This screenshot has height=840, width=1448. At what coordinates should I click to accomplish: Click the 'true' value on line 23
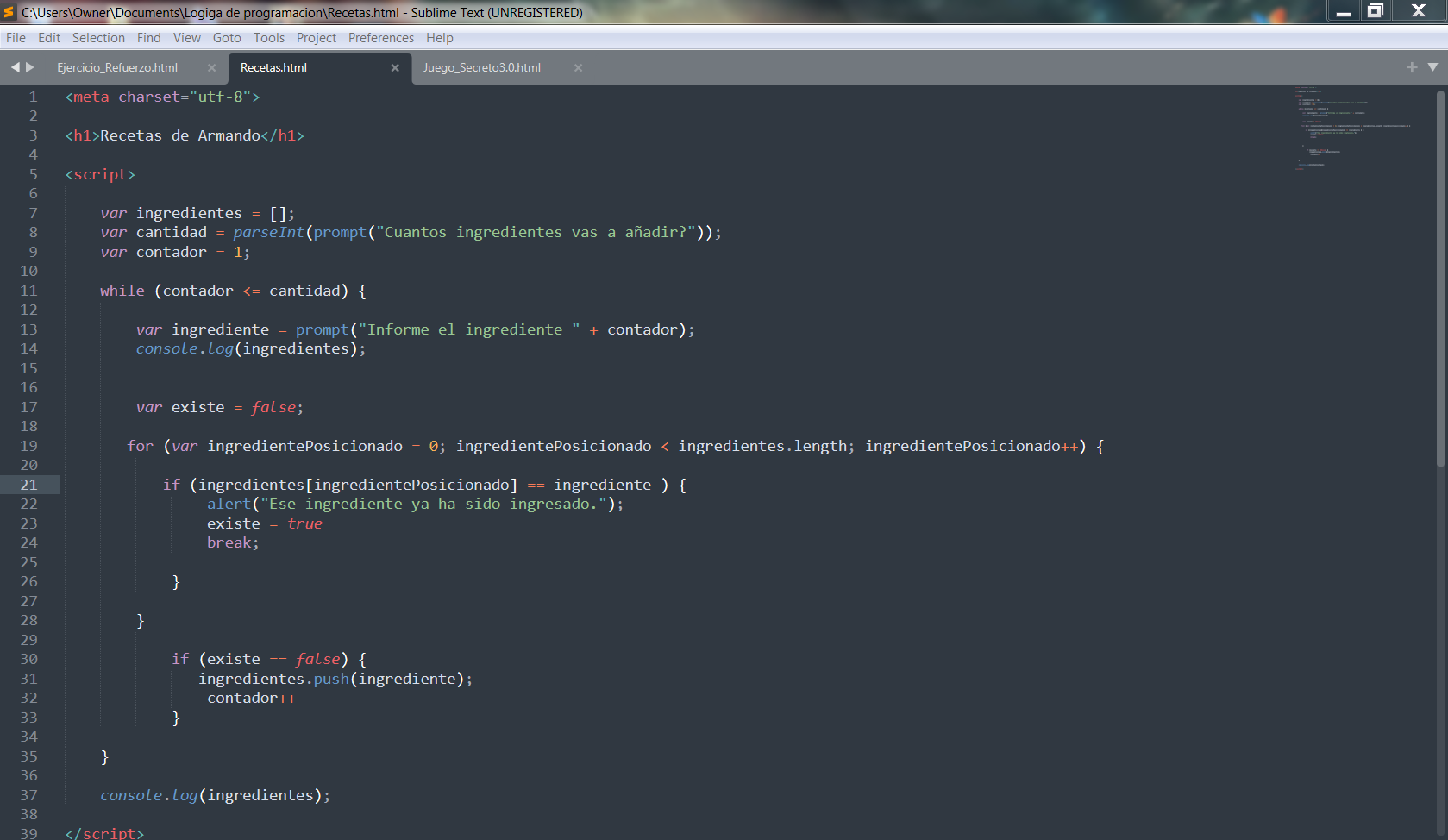pyautogui.click(x=304, y=523)
